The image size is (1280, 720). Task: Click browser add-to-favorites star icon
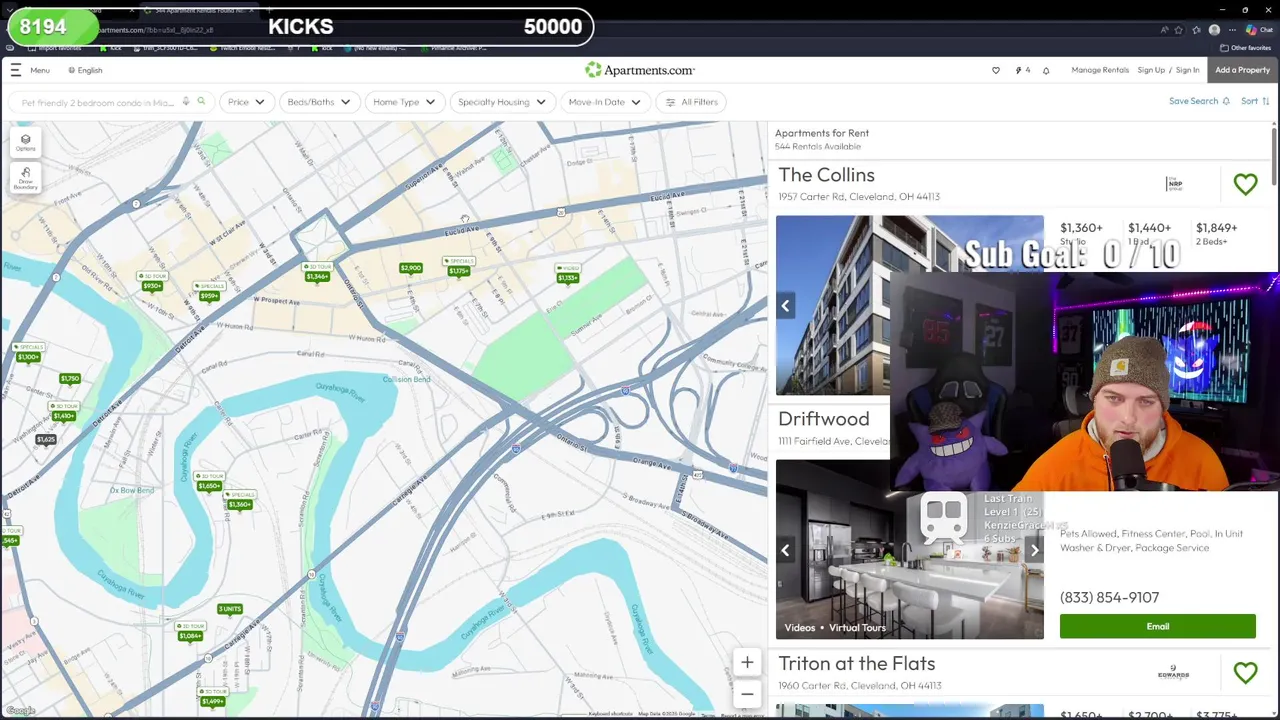tap(1180, 30)
